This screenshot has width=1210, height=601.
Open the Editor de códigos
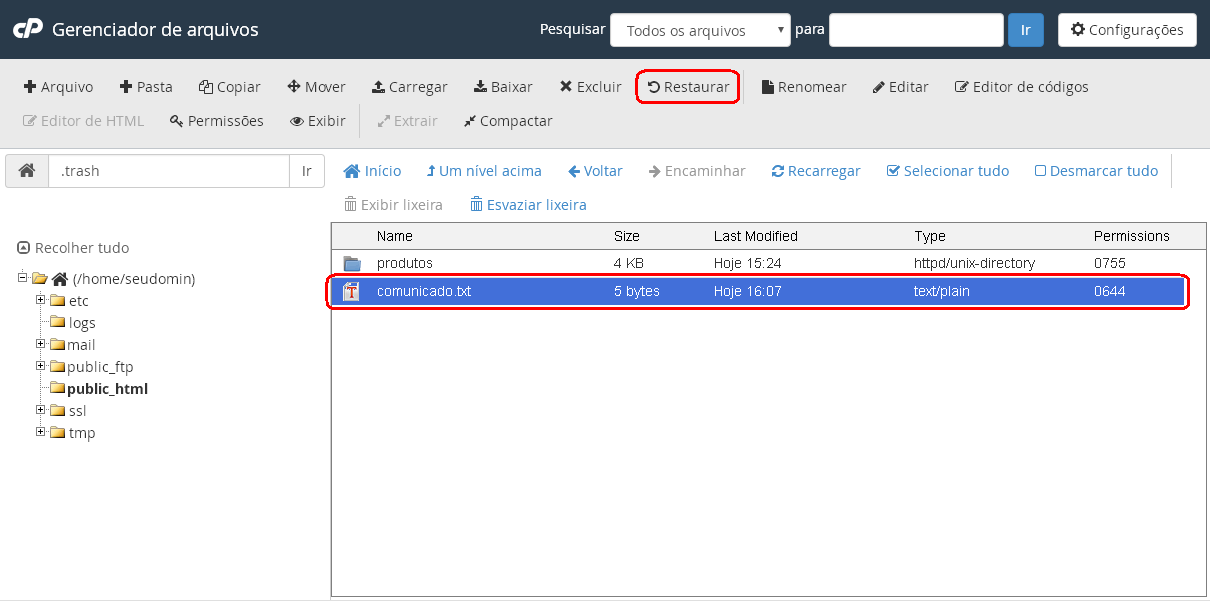click(x=1021, y=87)
